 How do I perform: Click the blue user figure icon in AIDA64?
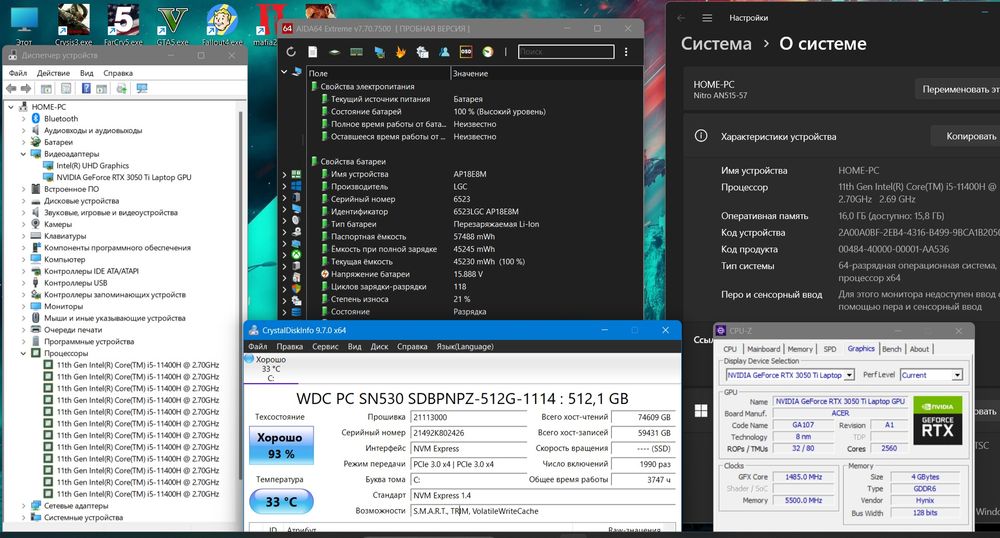(x=445, y=52)
